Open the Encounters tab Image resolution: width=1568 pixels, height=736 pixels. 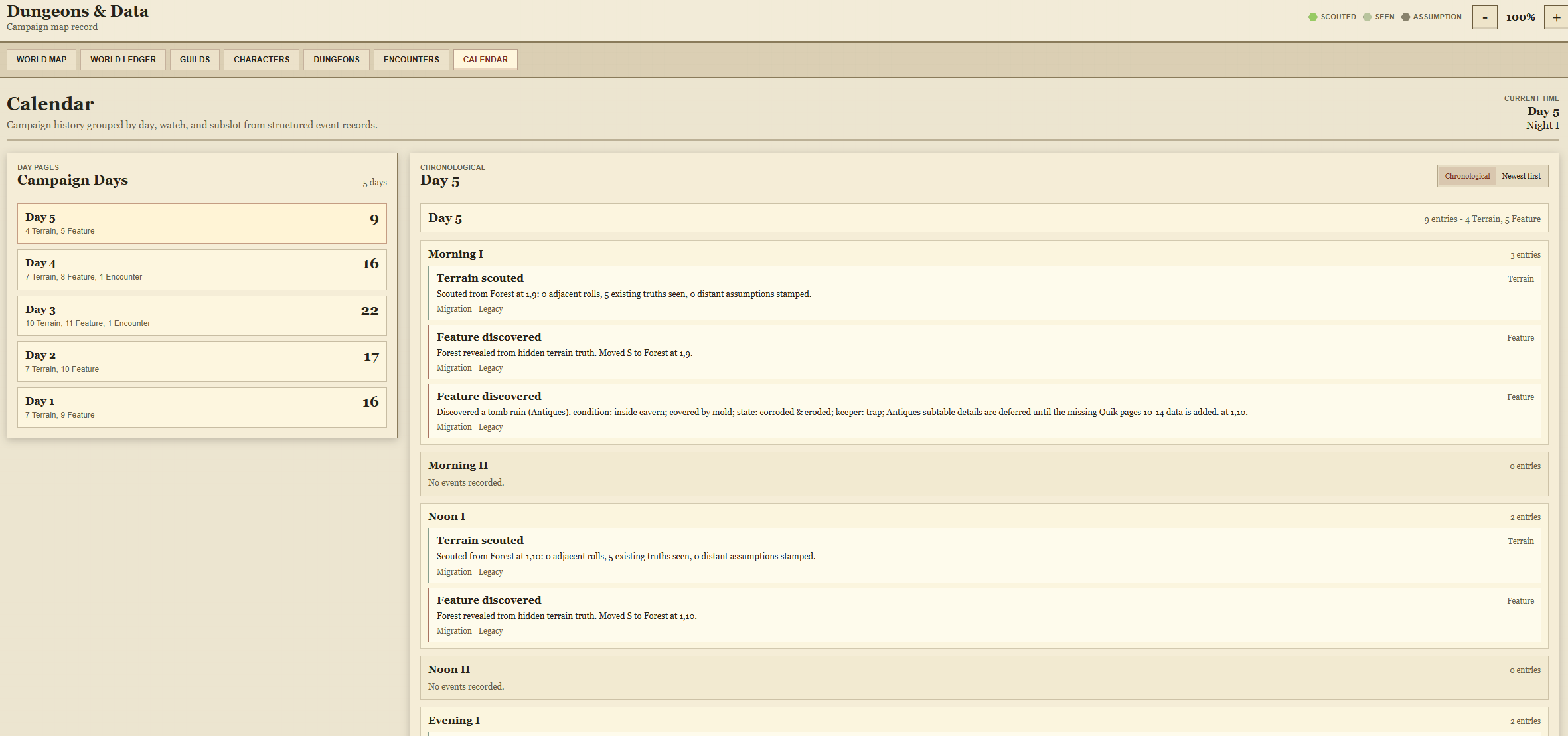[x=411, y=60]
